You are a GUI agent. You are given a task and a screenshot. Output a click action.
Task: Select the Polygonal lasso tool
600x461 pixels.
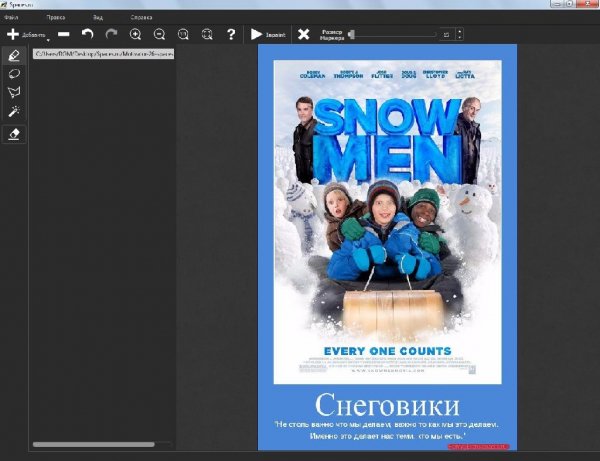click(14, 92)
